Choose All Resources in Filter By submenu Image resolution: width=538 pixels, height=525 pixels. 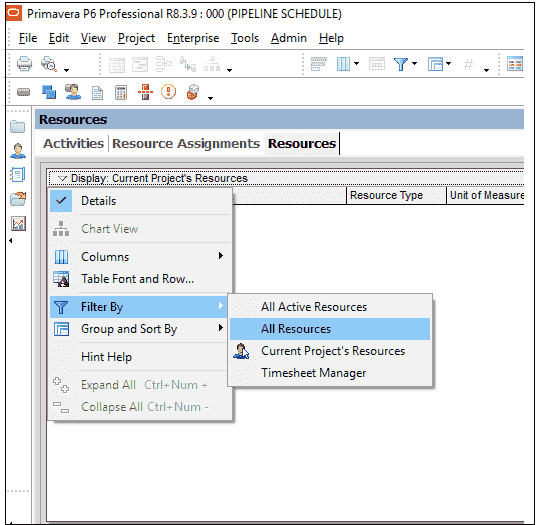(x=330, y=329)
